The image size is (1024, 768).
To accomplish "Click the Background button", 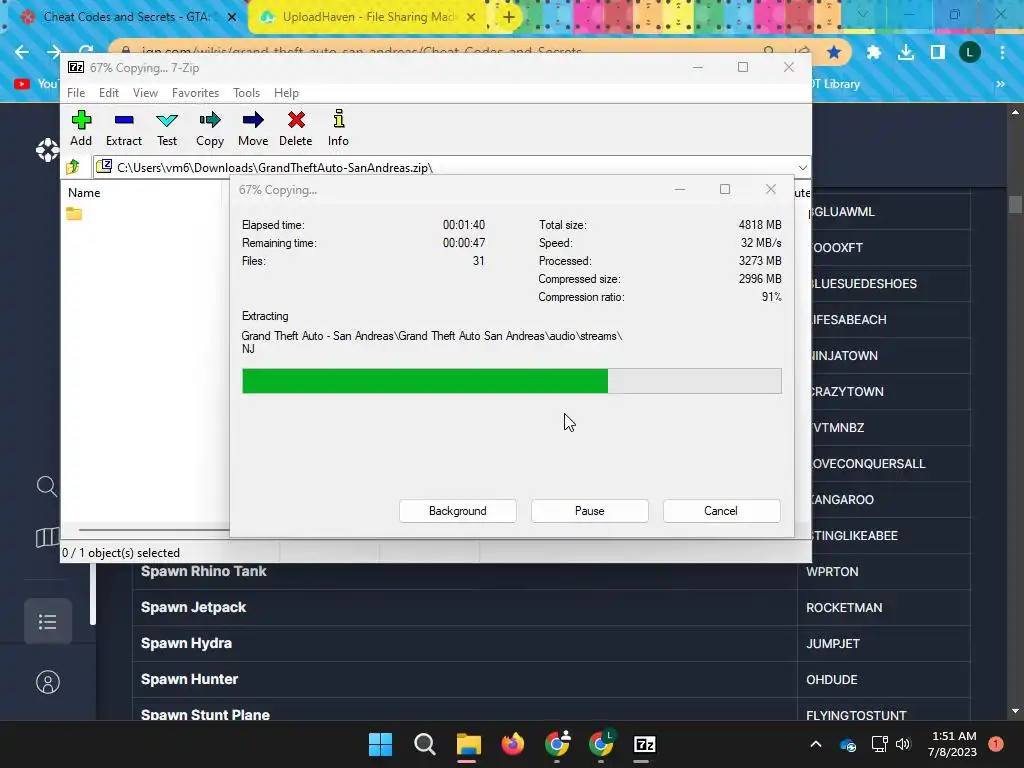I will (458, 511).
